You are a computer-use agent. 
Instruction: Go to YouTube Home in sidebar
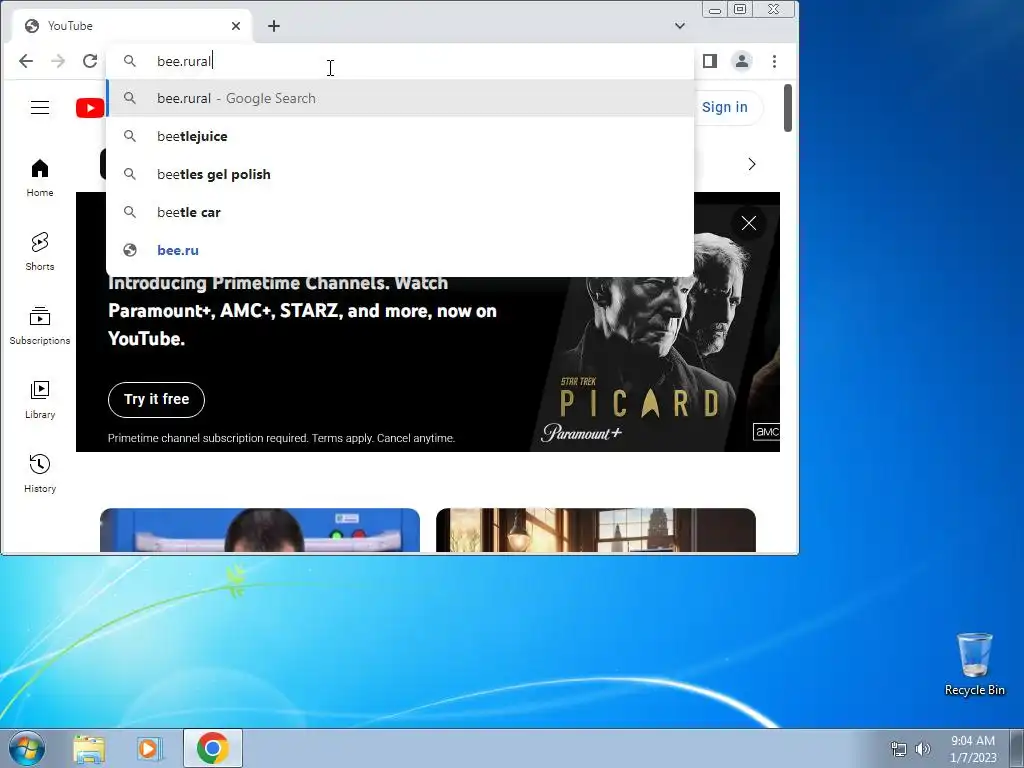pos(40,178)
